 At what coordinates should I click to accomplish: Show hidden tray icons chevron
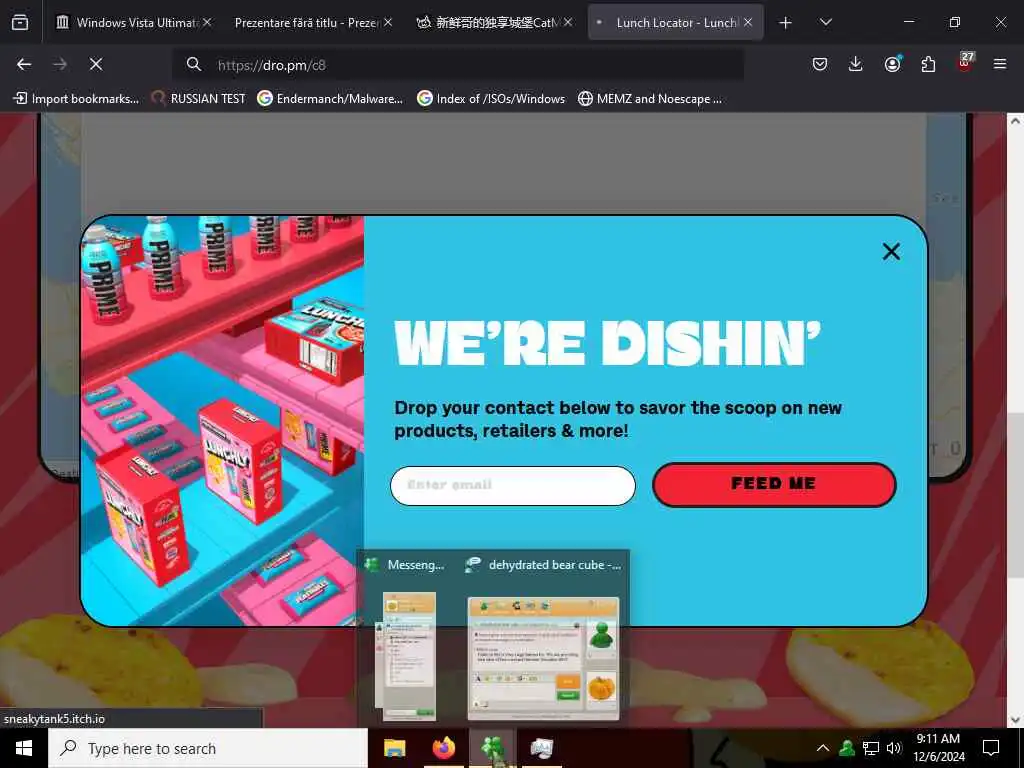pyautogui.click(x=823, y=748)
